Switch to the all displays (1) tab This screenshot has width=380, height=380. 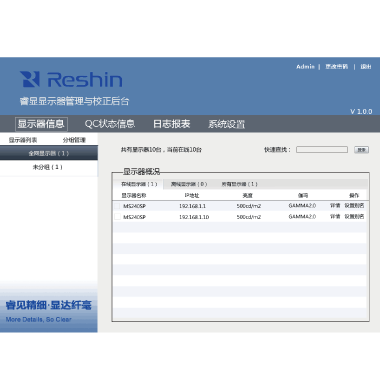click(239, 184)
